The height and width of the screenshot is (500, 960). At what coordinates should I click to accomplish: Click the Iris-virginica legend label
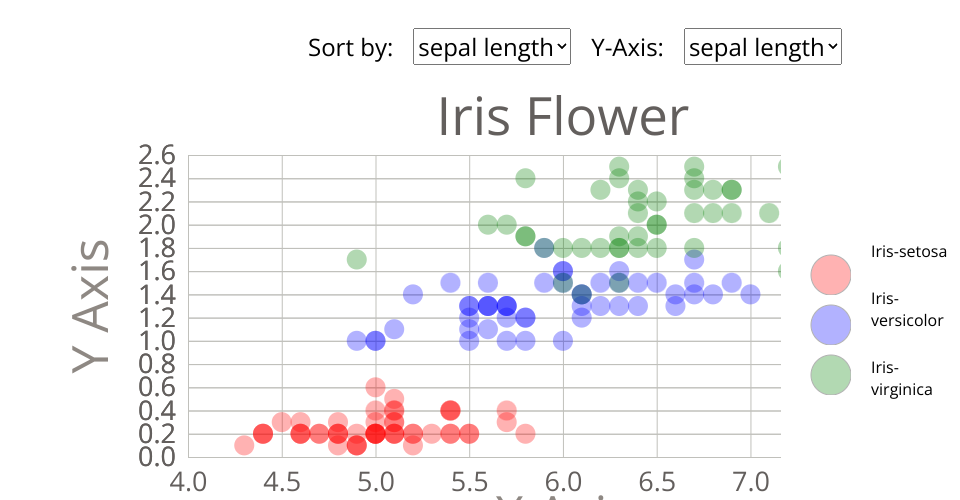901,378
